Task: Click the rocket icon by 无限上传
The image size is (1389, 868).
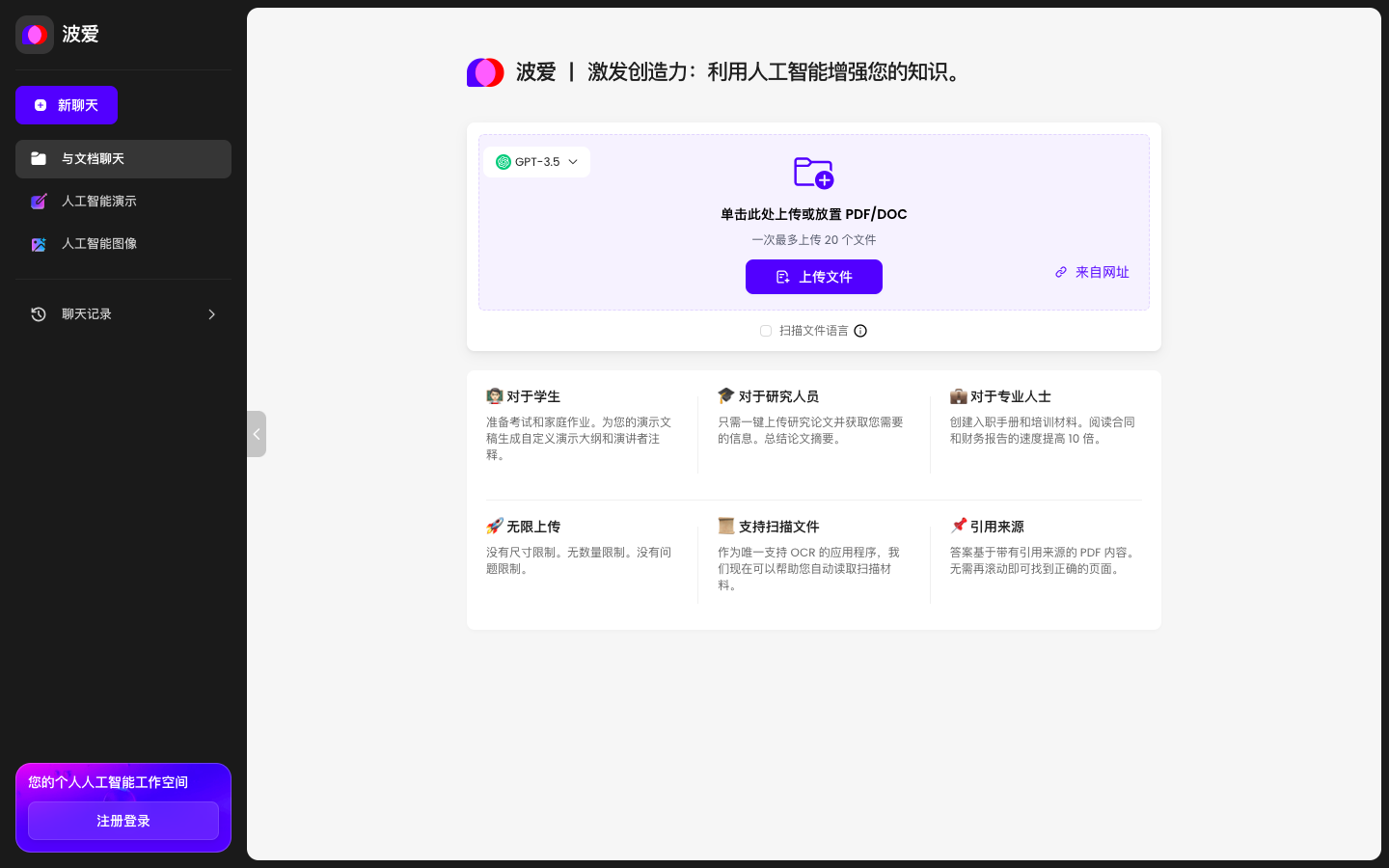Action: 495,526
